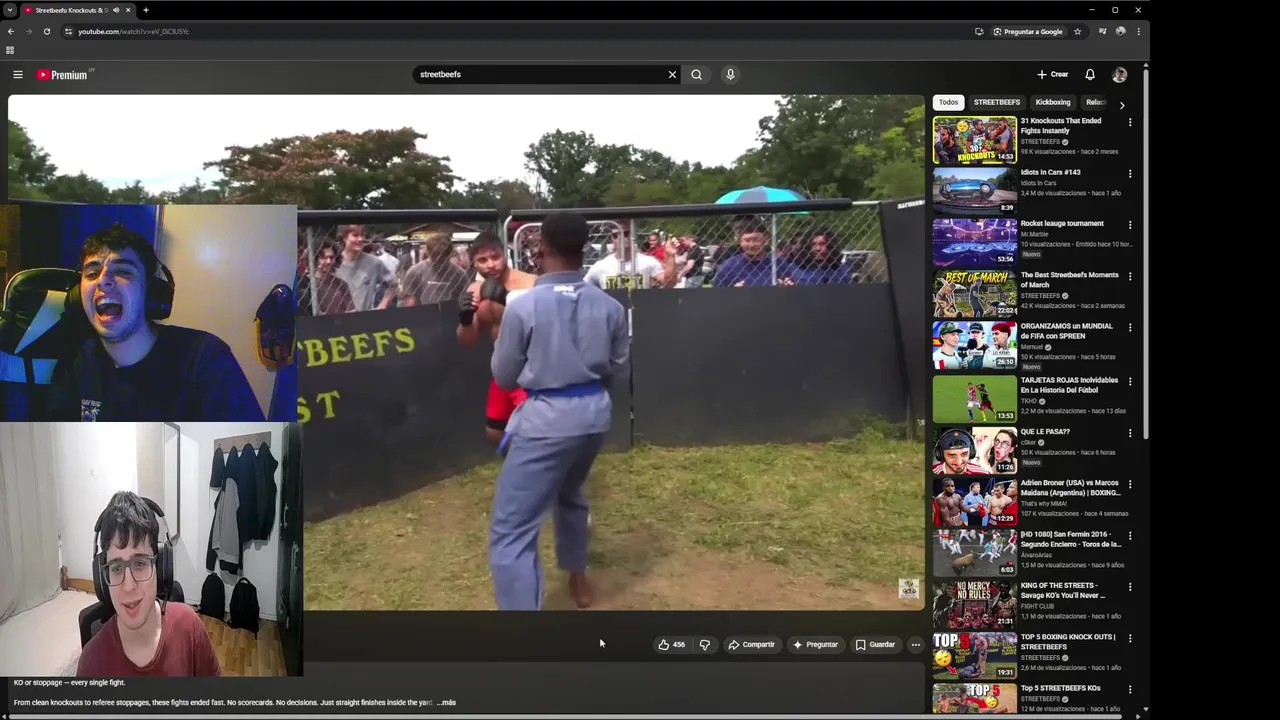Open the apps grid in bookmarks bar
Screen dimensions: 1280x720
[x=10, y=50]
